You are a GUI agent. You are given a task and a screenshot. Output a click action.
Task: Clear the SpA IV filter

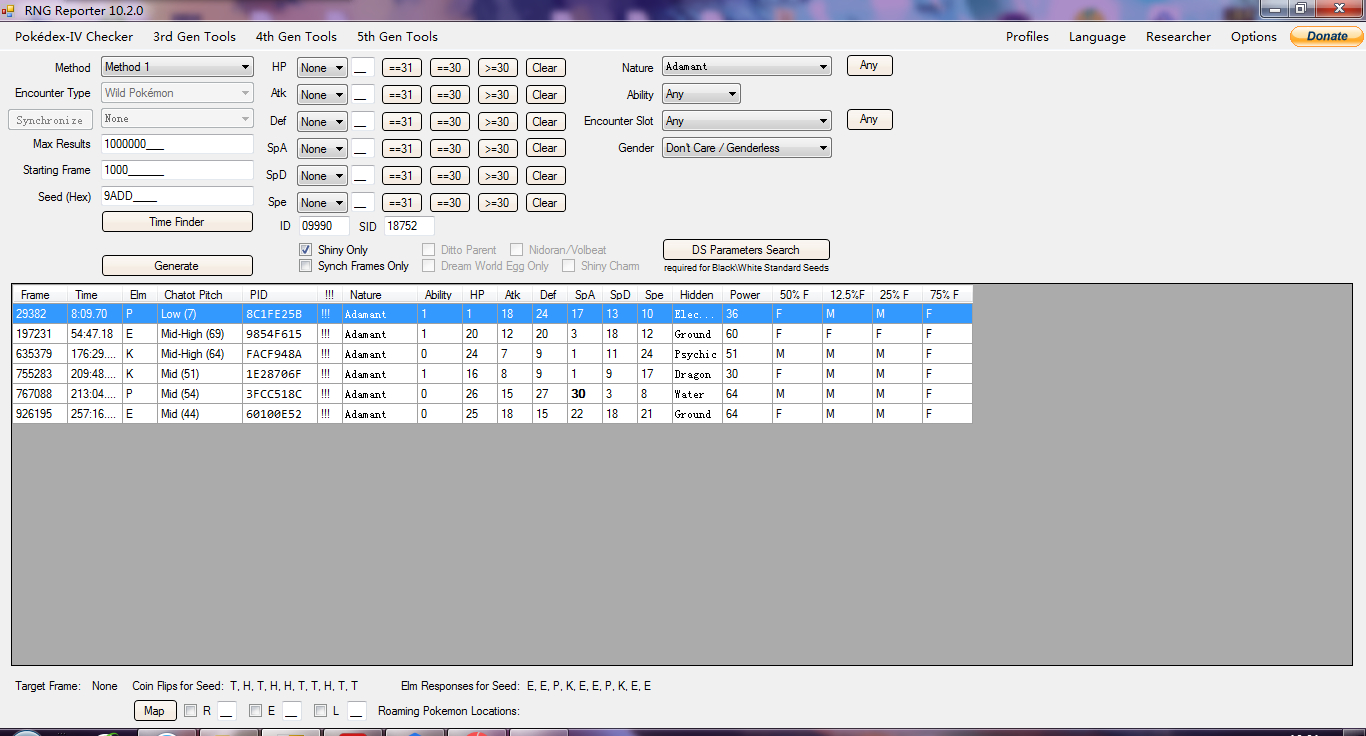tap(545, 149)
